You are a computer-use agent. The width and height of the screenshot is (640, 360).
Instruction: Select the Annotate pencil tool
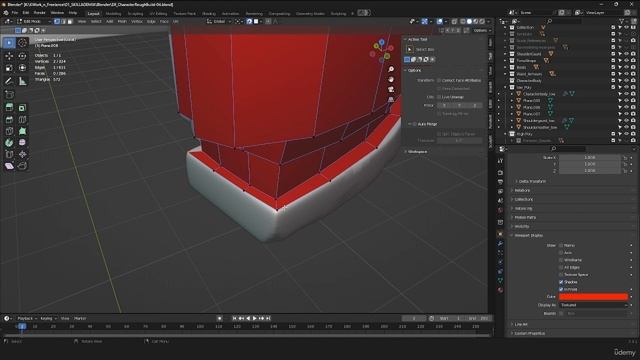9,82
